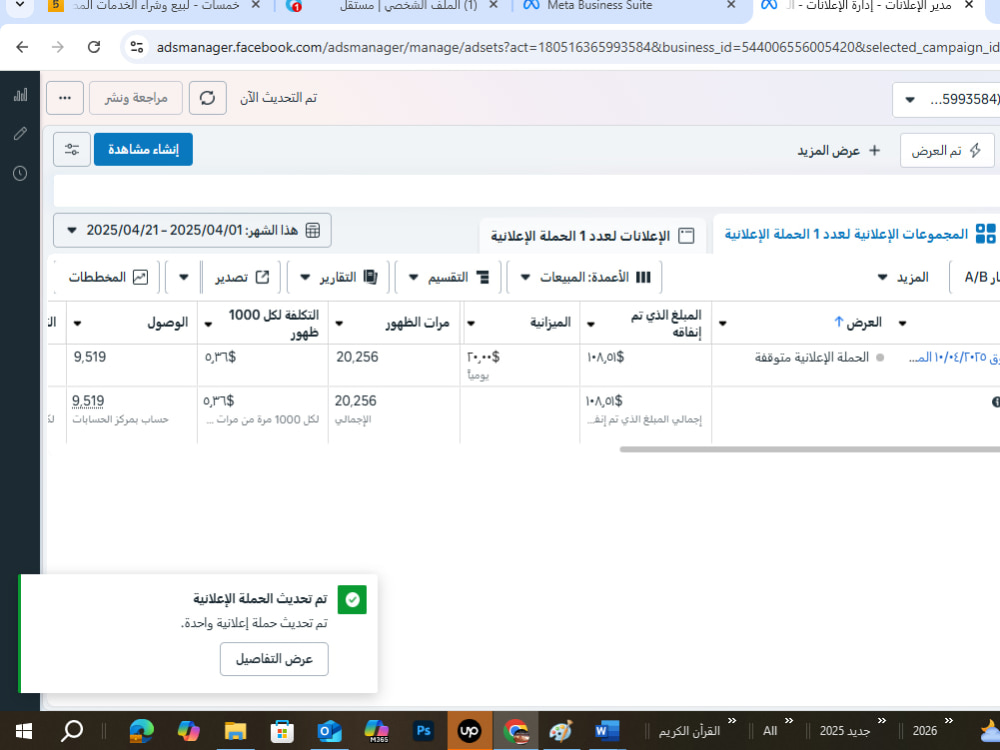The width and height of the screenshot is (1000, 750).
Task: Switch to Chrome in the taskbar
Action: [516, 731]
